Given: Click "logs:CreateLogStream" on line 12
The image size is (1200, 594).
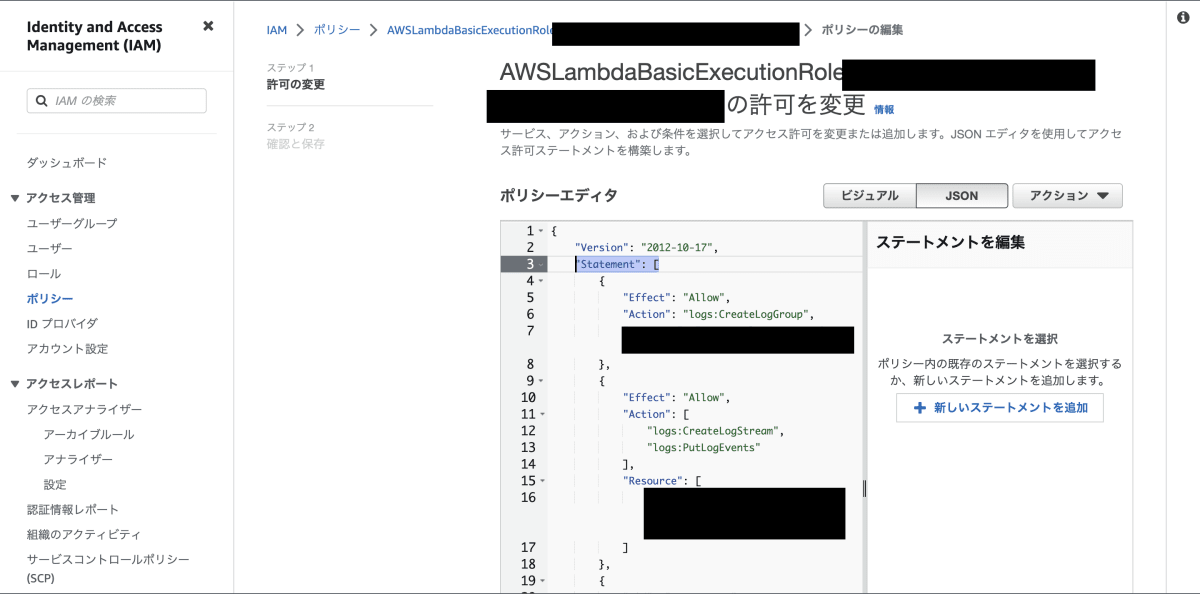Looking at the screenshot, I should pyautogui.click(x=713, y=431).
